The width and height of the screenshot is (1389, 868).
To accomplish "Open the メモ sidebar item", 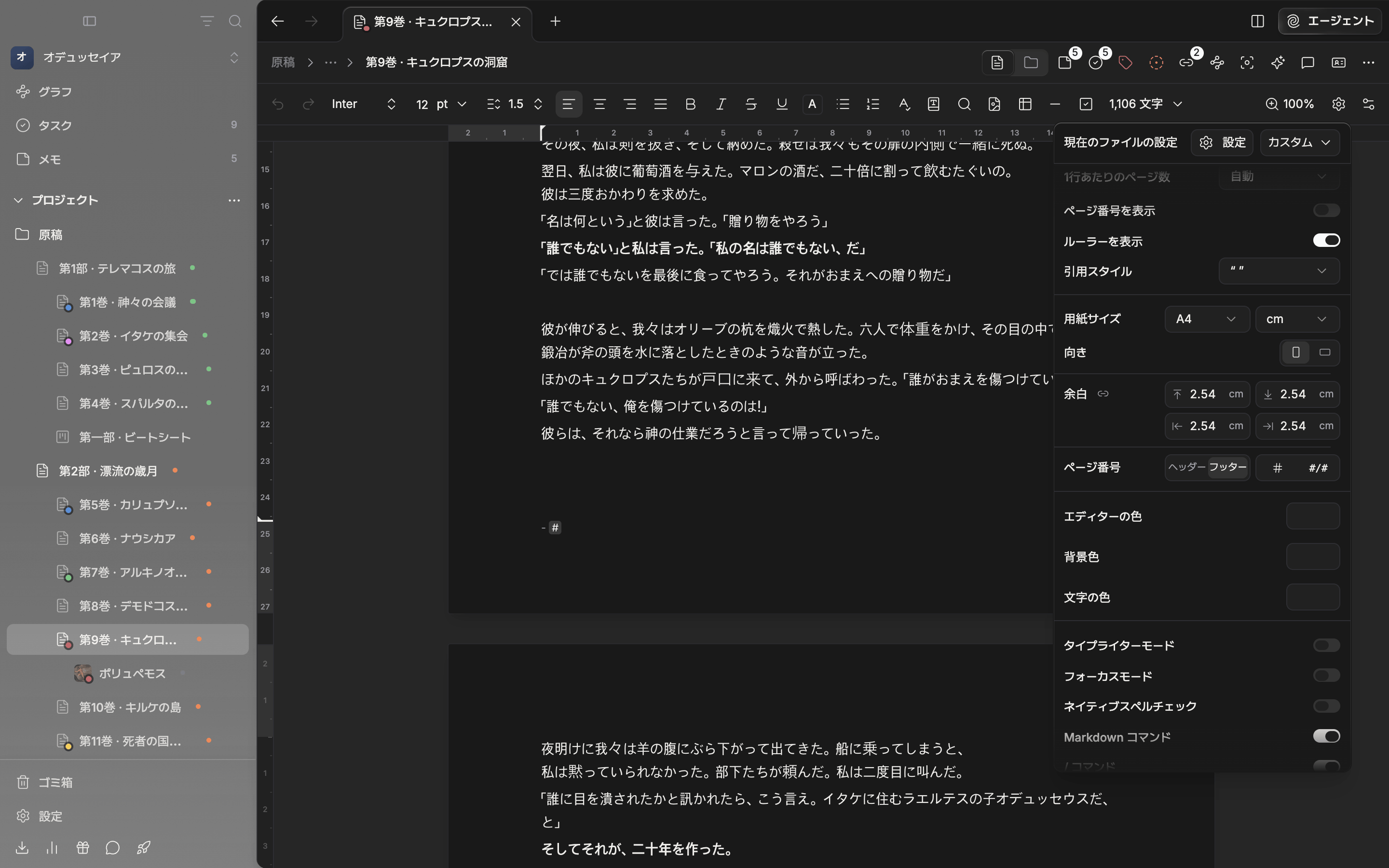I will (x=127, y=159).
